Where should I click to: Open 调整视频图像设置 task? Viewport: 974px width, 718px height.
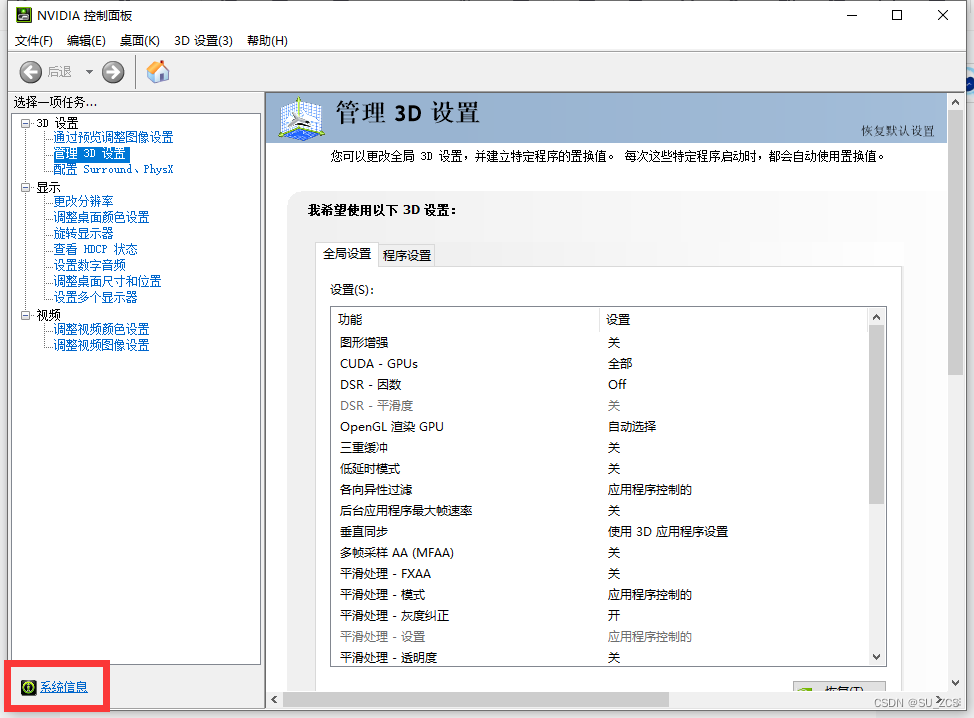point(101,345)
